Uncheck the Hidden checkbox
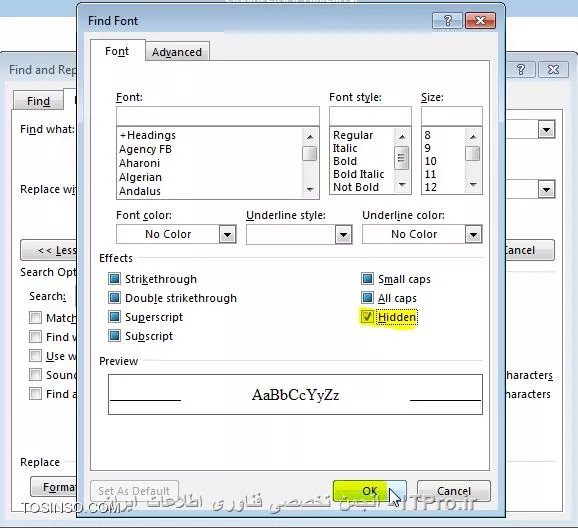This screenshot has height=529, width=578. pyautogui.click(x=367, y=317)
